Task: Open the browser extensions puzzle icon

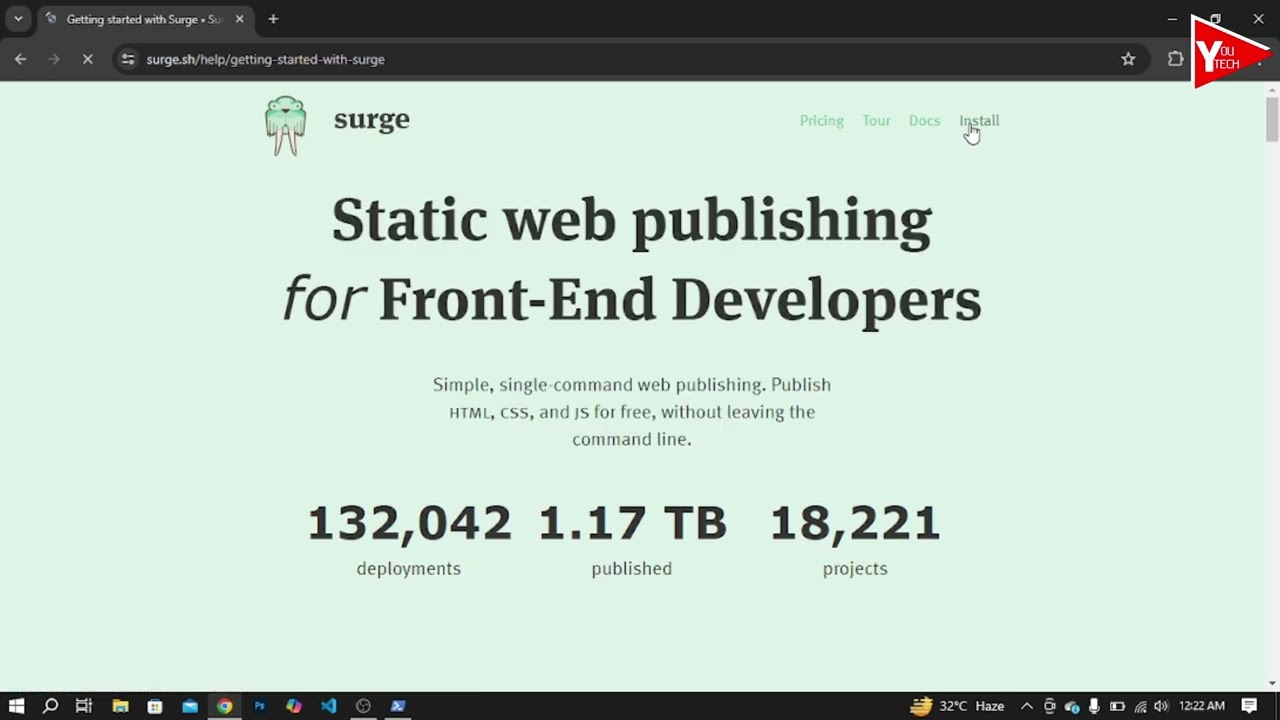Action: pos(1176,59)
